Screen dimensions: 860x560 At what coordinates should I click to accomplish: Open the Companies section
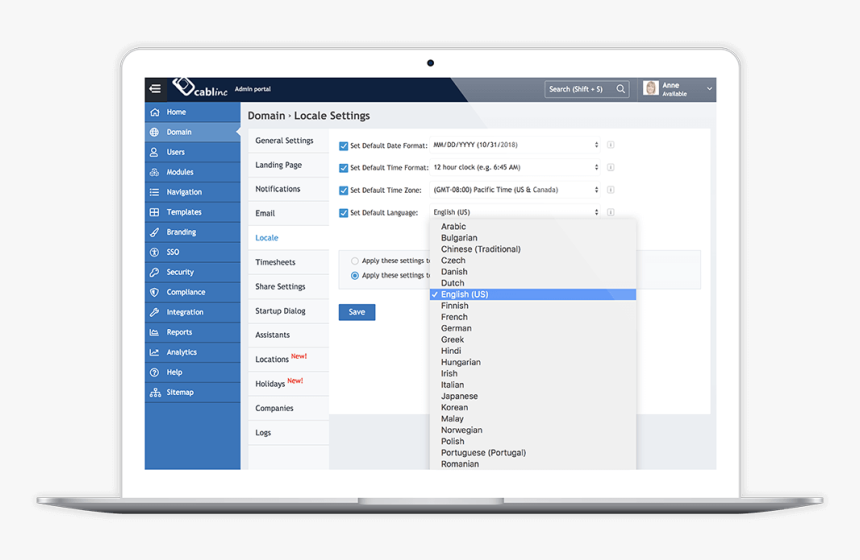pyautogui.click(x=288, y=408)
